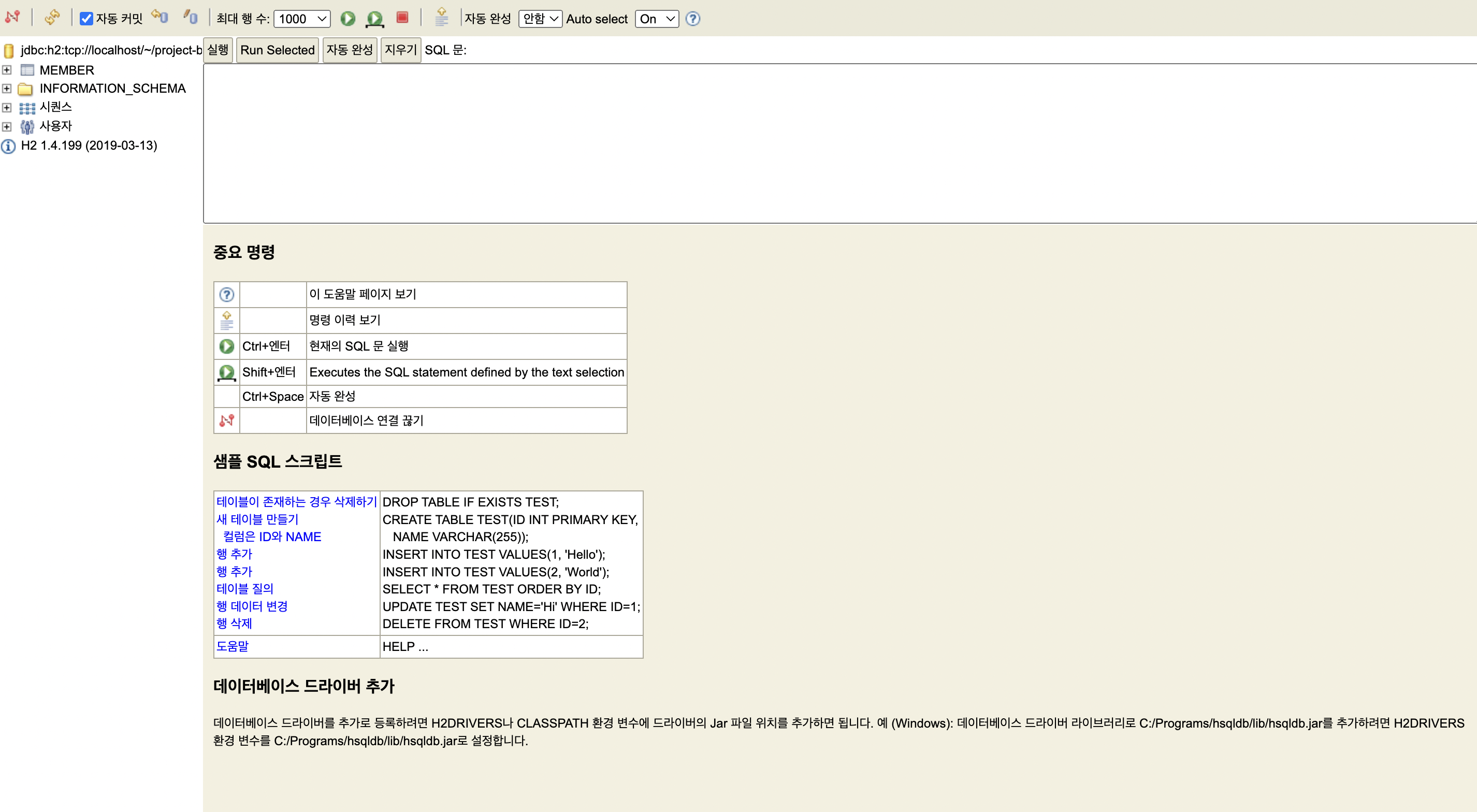Click the rollback icon in toolbar

(160, 18)
